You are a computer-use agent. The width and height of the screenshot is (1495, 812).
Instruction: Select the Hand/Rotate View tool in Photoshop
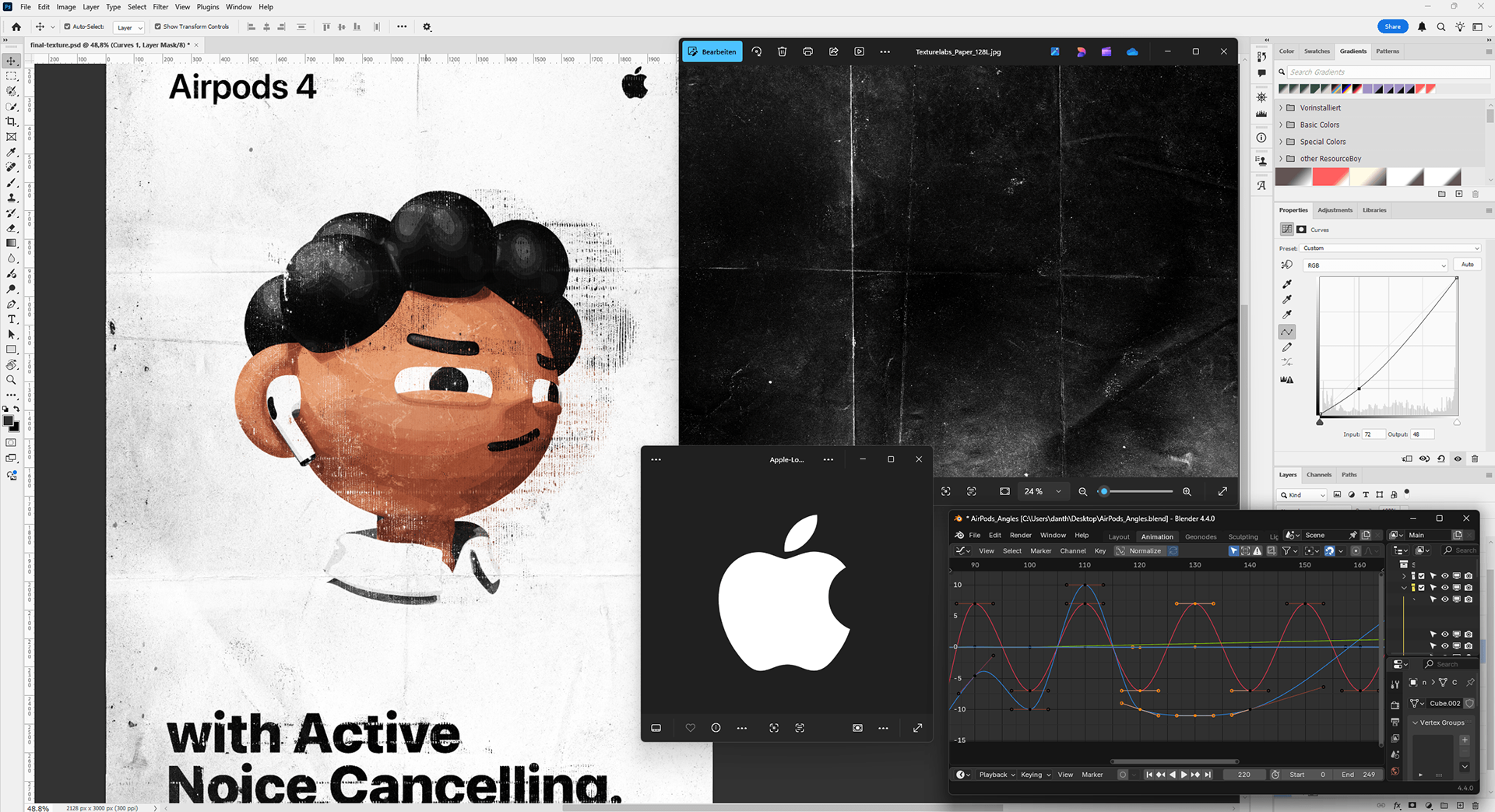coord(11,365)
